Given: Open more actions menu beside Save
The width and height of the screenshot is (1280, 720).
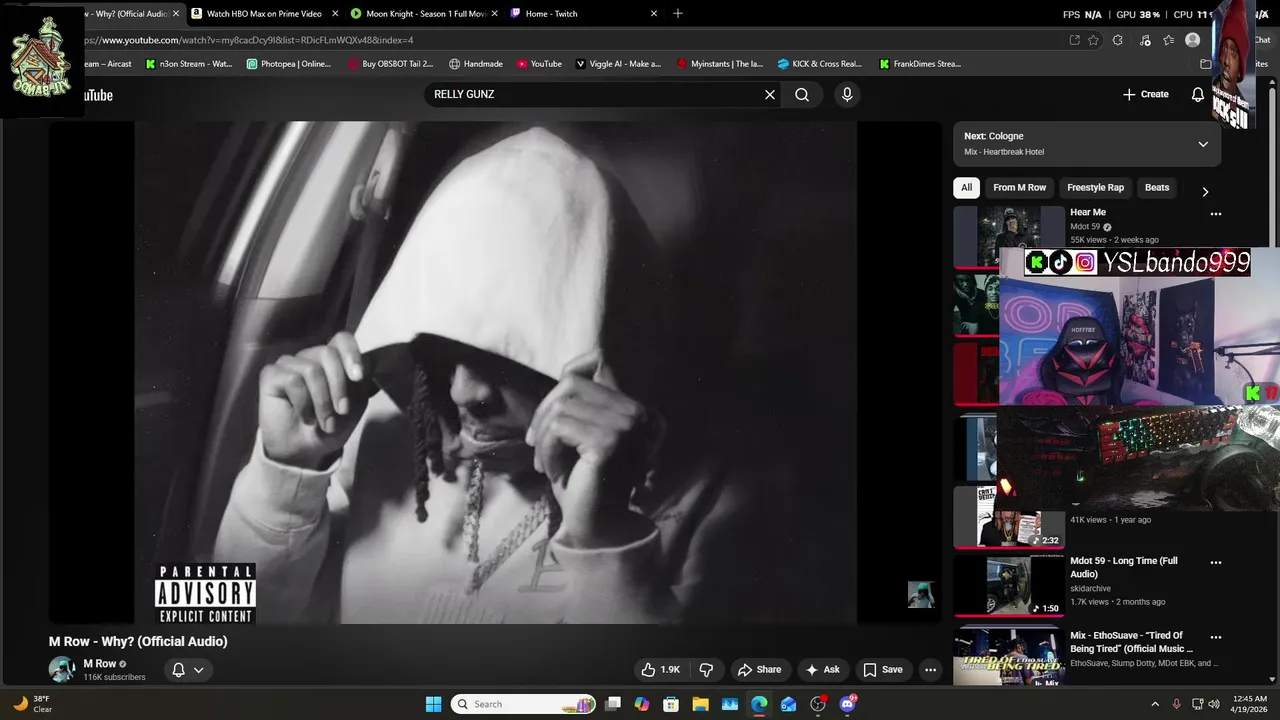Looking at the screenshot, I should [x=930, y=670].
